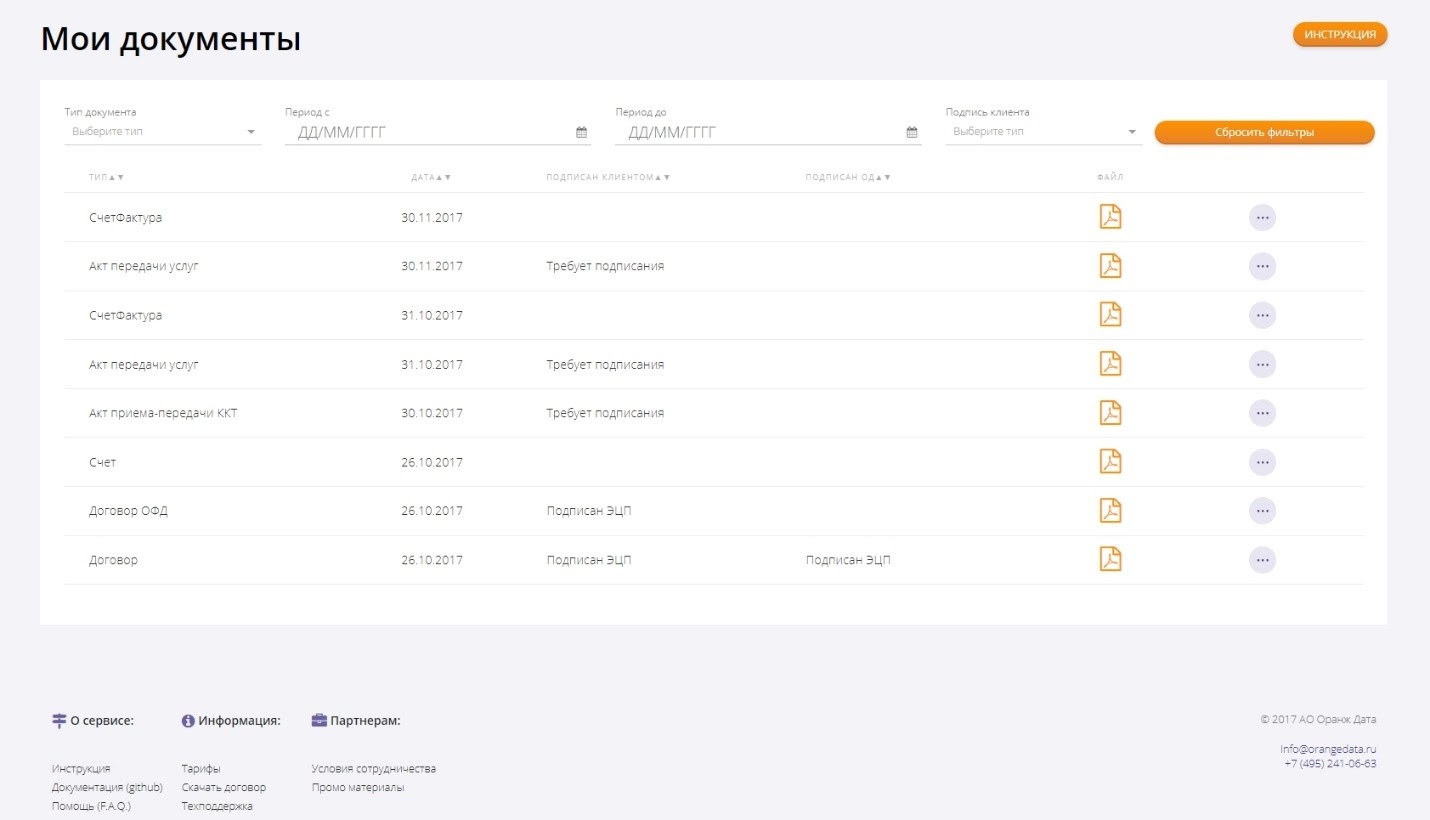Open calendar icon in Период с field
Viewport: 1430px width, 820px height.
tap(581, 132)
